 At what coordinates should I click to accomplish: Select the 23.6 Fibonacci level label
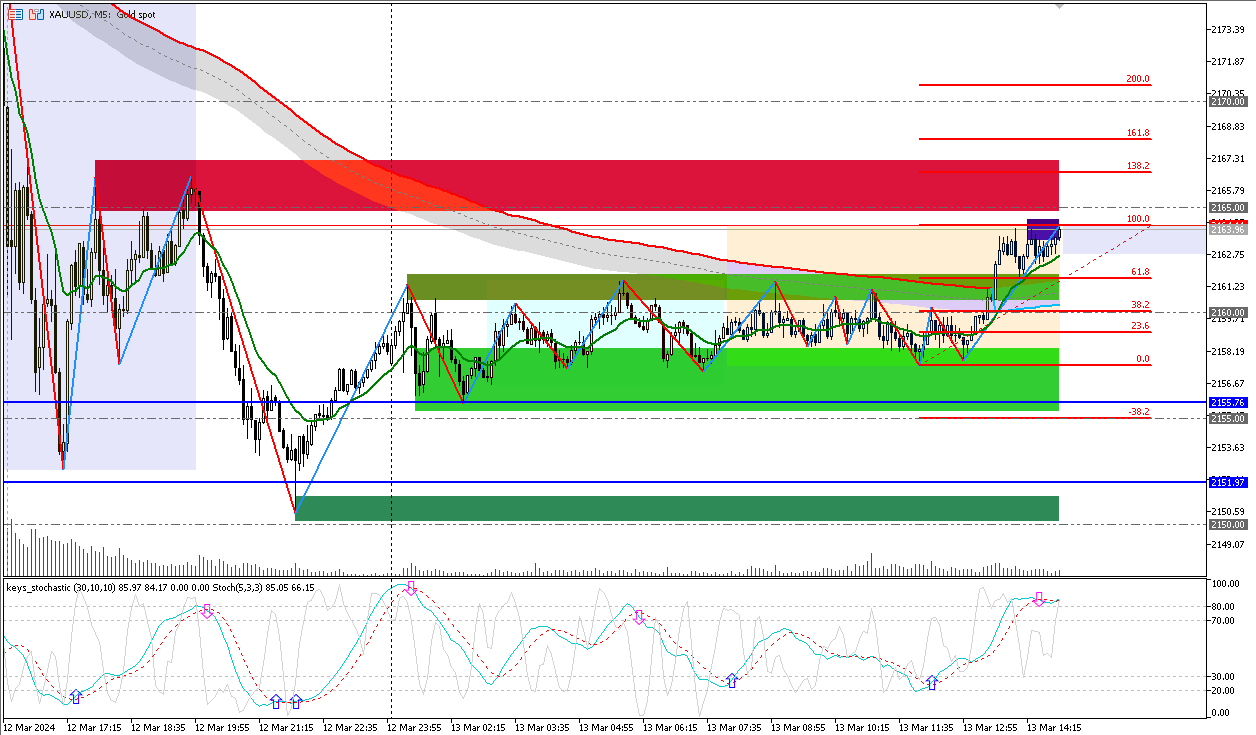(x=1140, y=326)
